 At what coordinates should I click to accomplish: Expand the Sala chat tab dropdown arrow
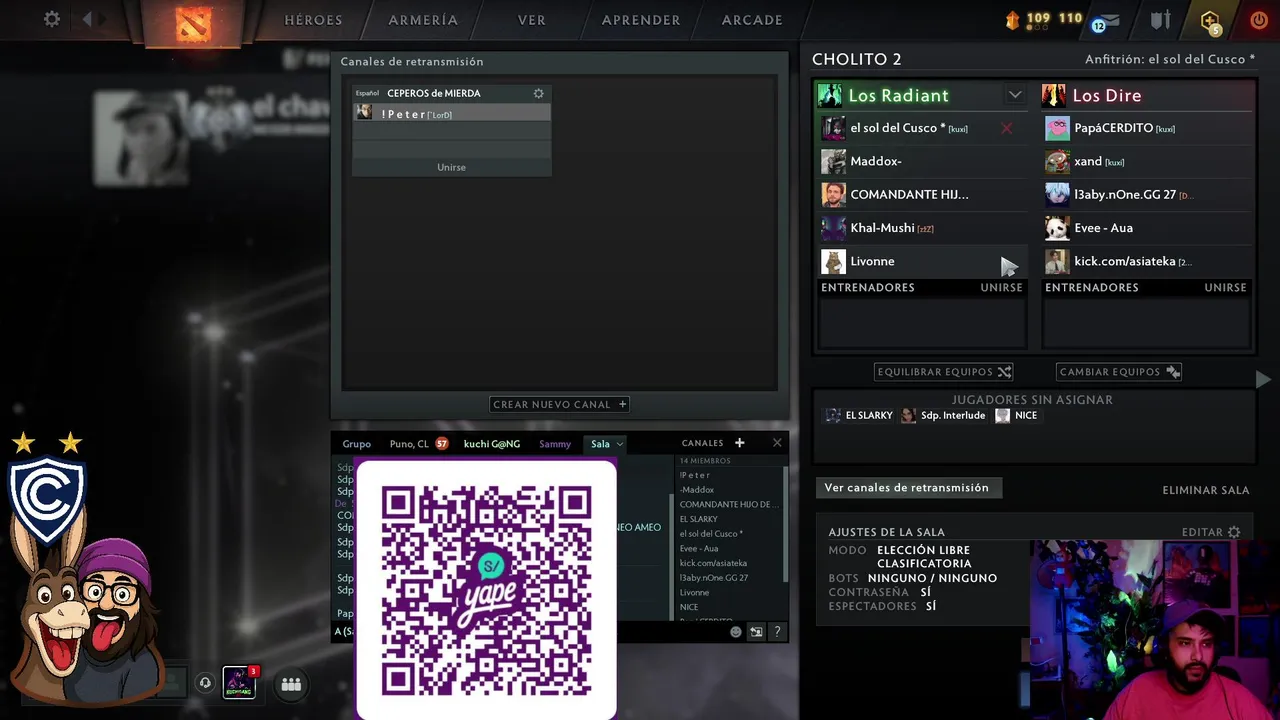(620, 444)
